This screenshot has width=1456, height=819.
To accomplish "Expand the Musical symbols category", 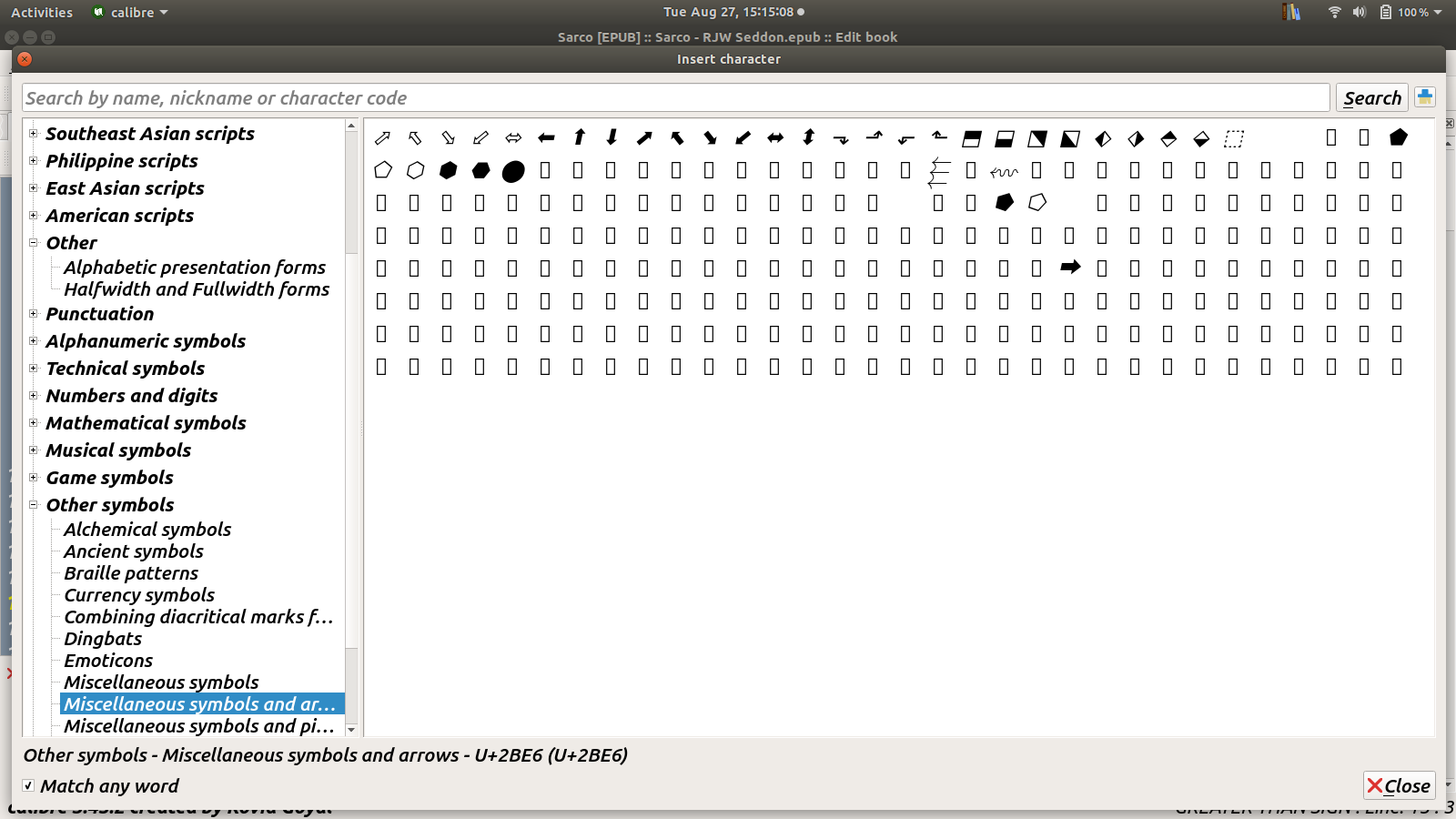I will pyautogui.click(x=34, y=450).
